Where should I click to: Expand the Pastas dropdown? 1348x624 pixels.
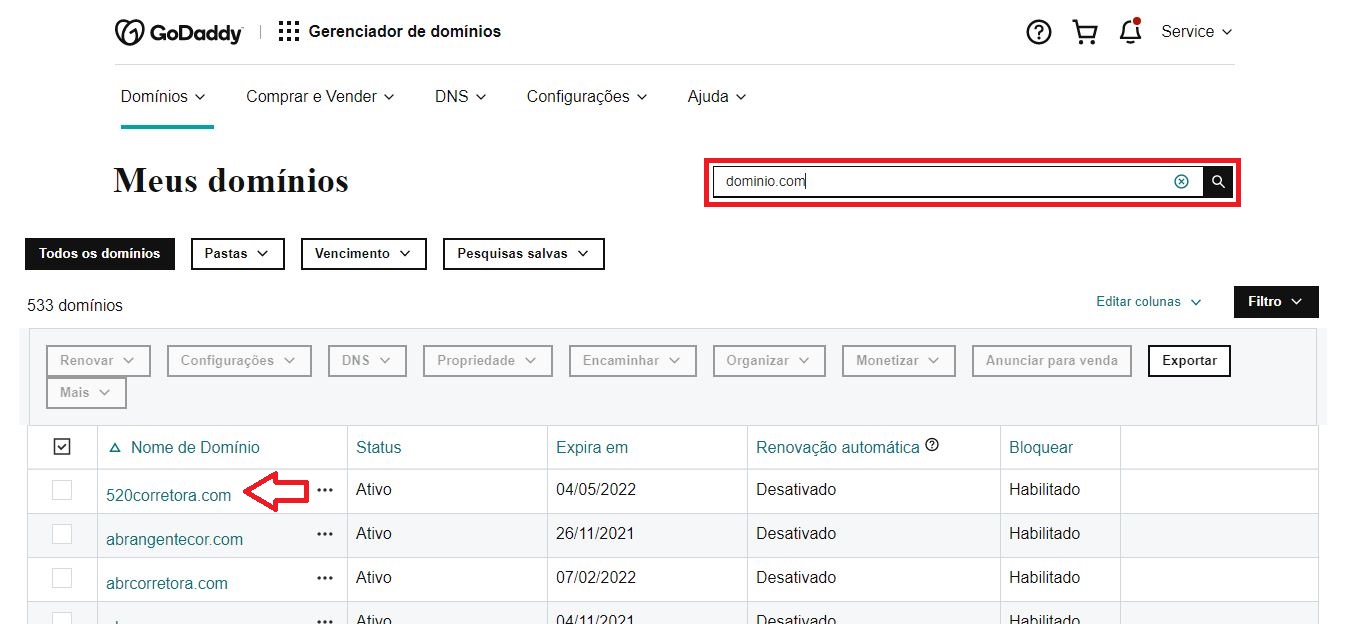(x=237, y=254)
